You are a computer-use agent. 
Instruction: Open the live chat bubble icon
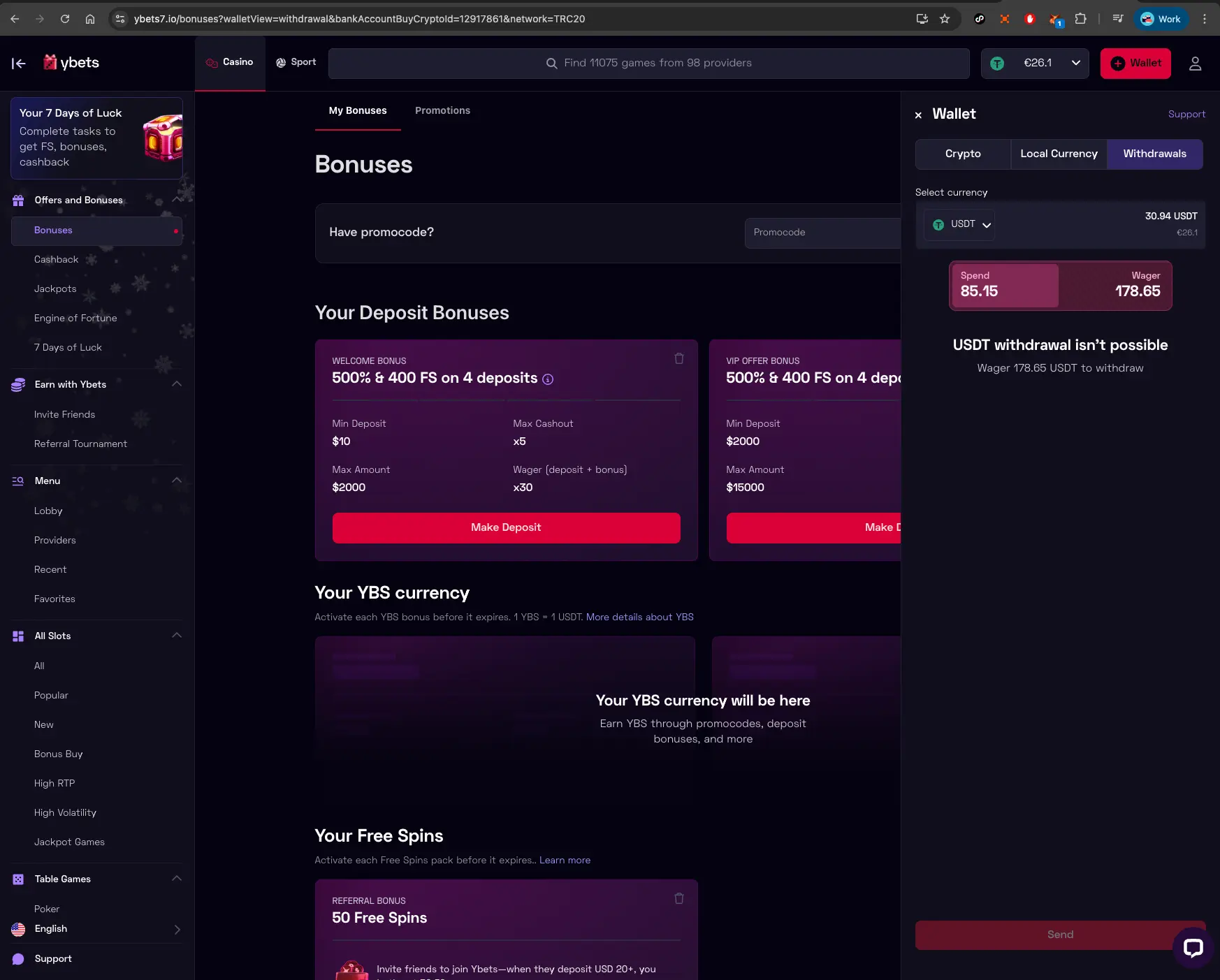[x=1193, y=947]
